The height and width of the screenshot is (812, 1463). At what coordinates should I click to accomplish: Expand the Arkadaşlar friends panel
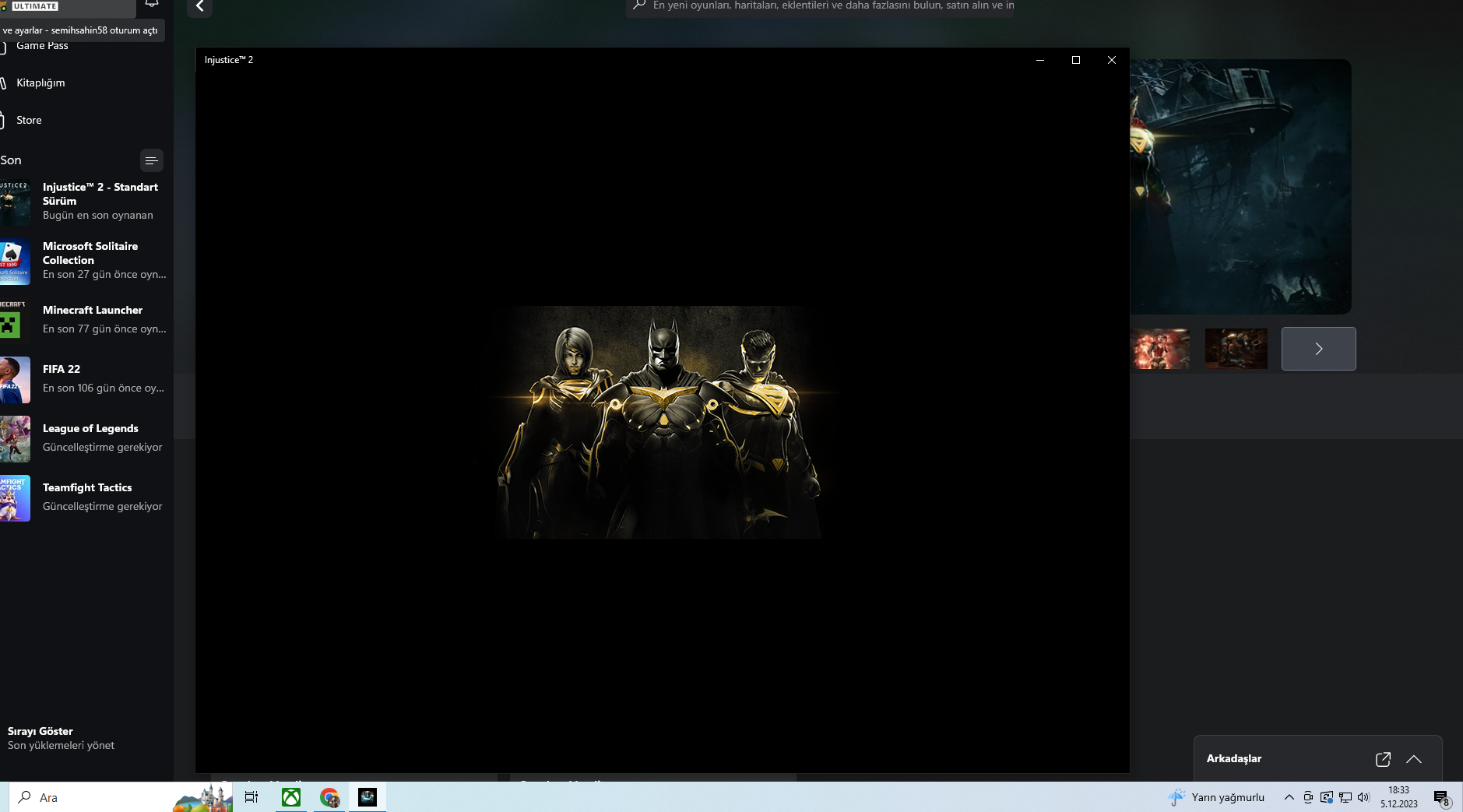pyautogui.click(x=1414, y=759)
